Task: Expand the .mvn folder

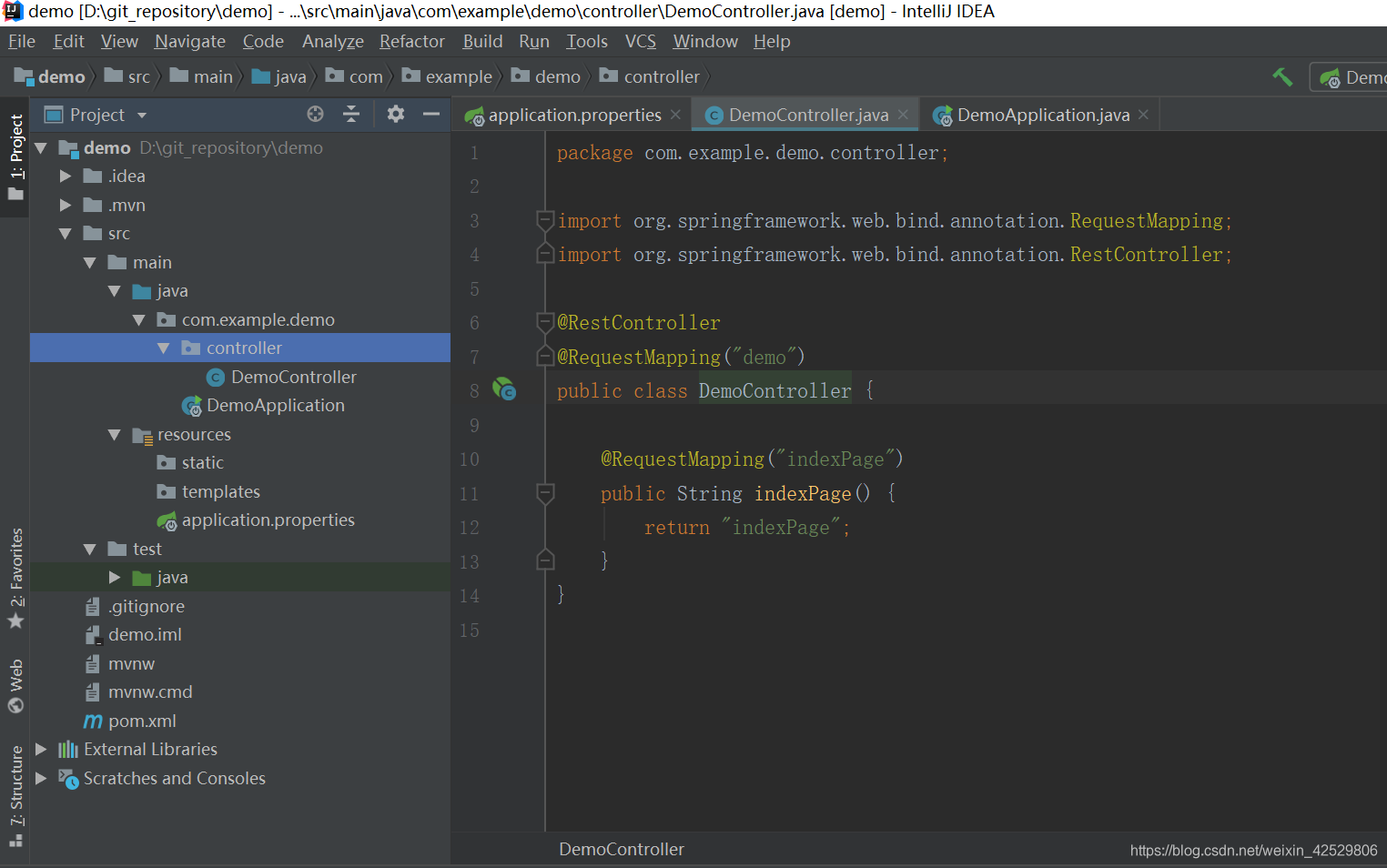Action: click(x=66, y=205)
